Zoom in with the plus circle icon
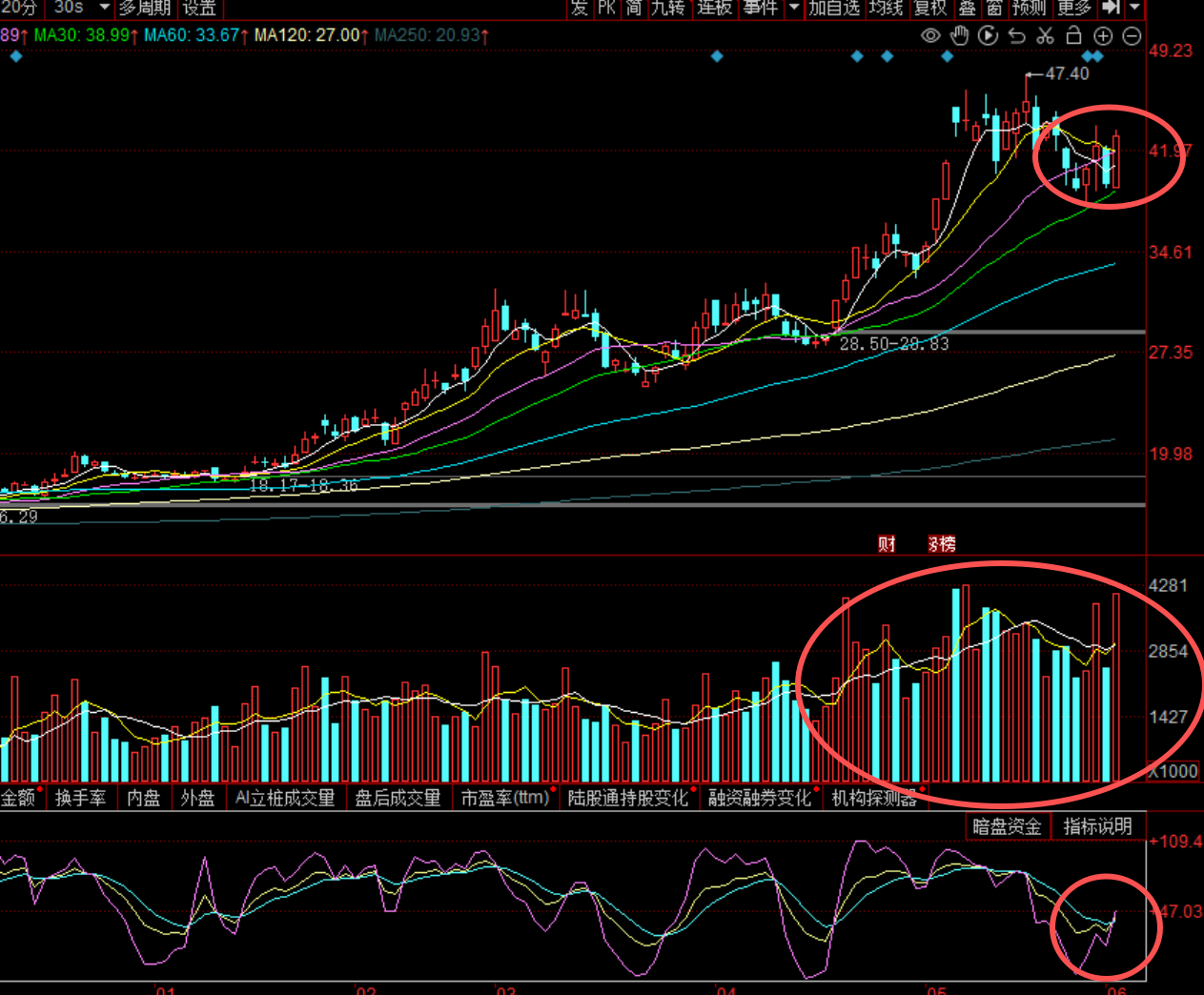This screenshot has width=1204, height=995. 1103,36
